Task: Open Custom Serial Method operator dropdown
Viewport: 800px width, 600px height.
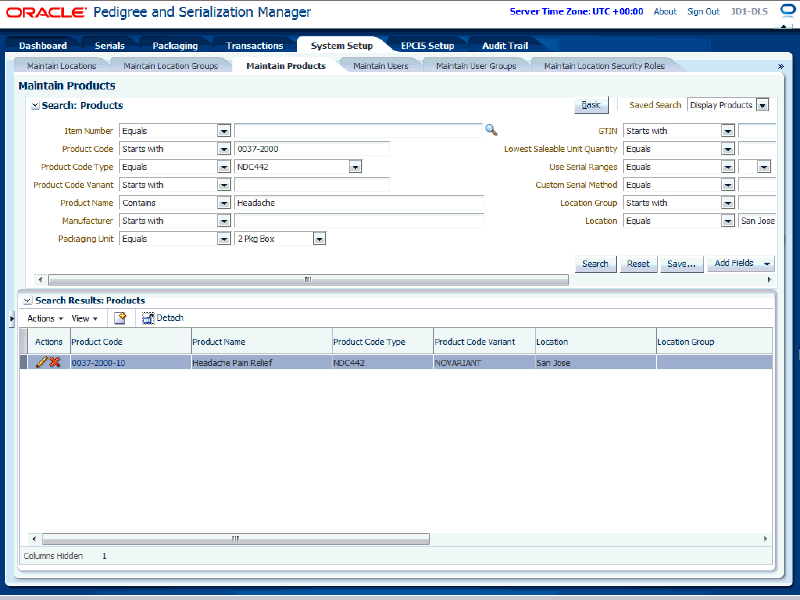Action: pyautogui.click(x=728, y=185)
